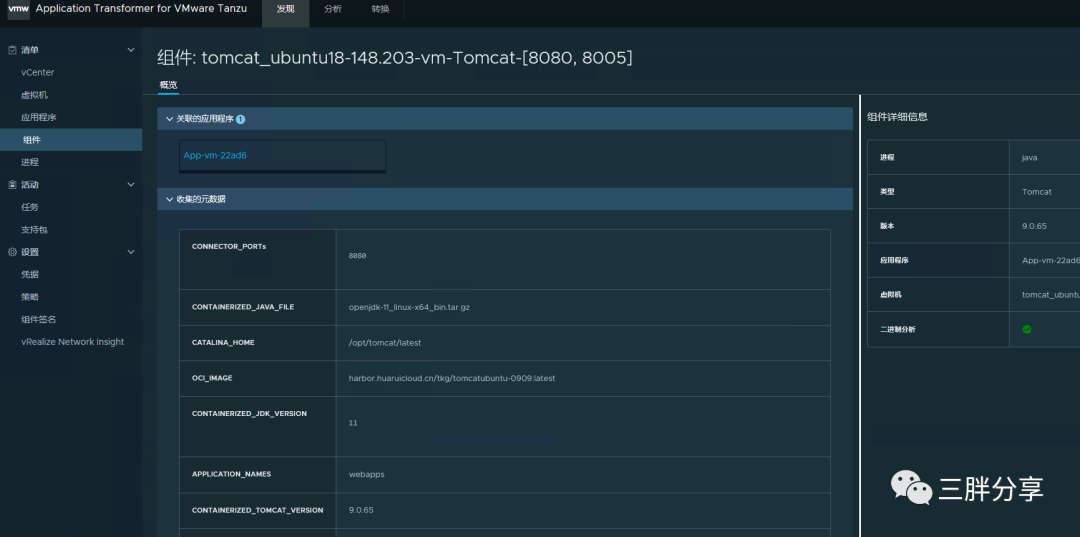Switch to the 转换 top tab
Screen dimensions: 1080x537
coord(380,10)
